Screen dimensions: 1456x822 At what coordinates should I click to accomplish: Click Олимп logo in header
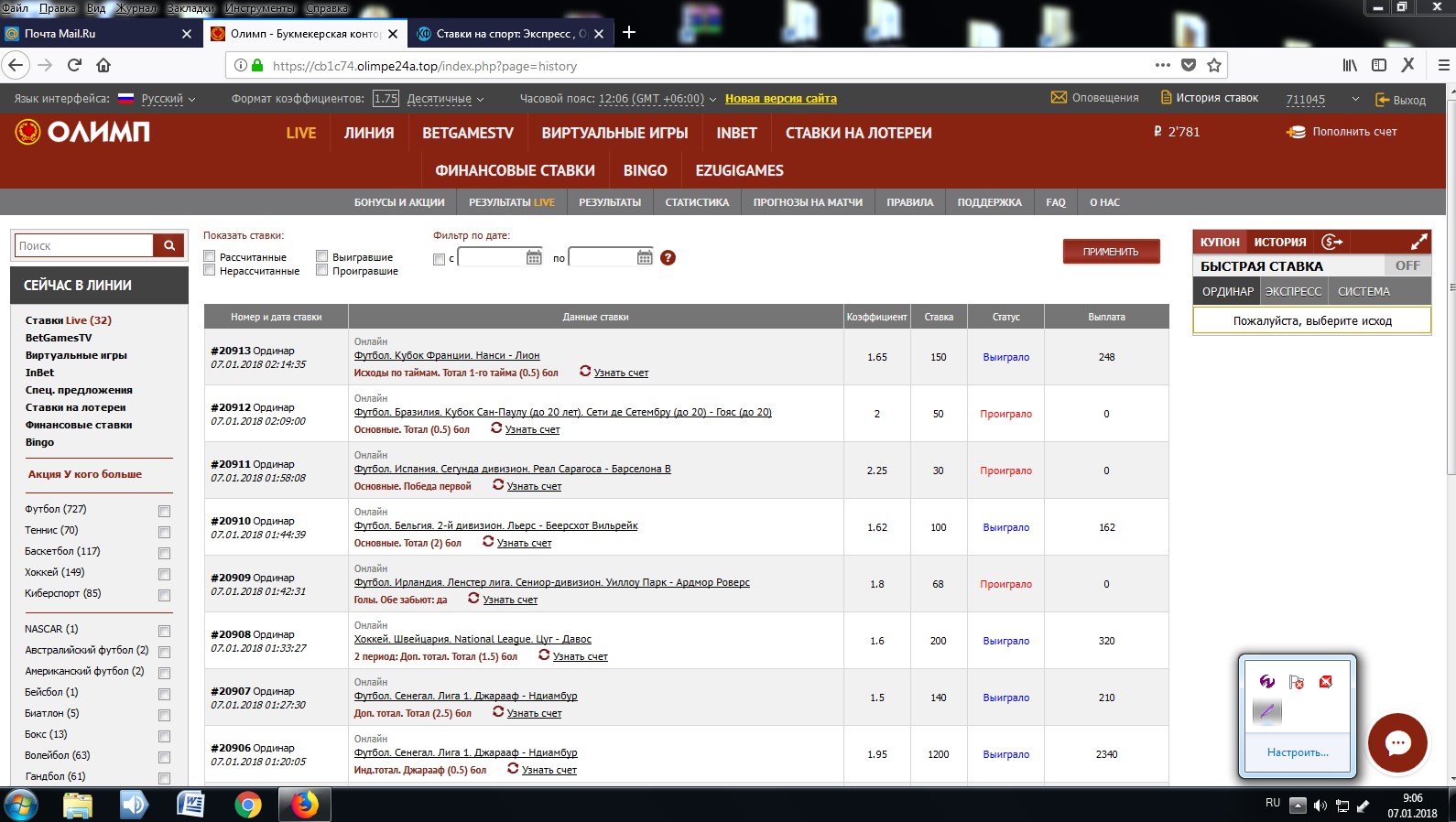pos(82,132)
